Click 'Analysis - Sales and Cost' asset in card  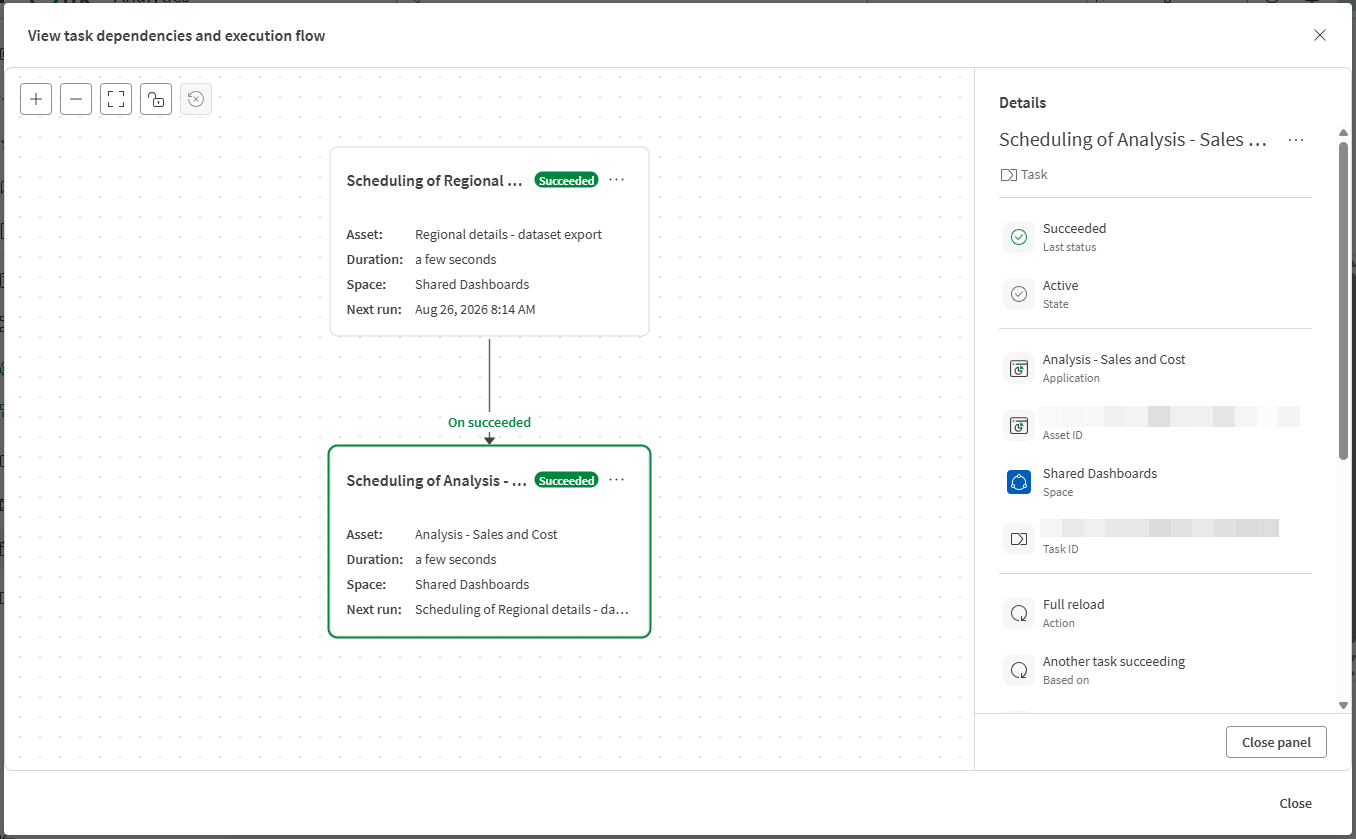click(x=486, y=534)
